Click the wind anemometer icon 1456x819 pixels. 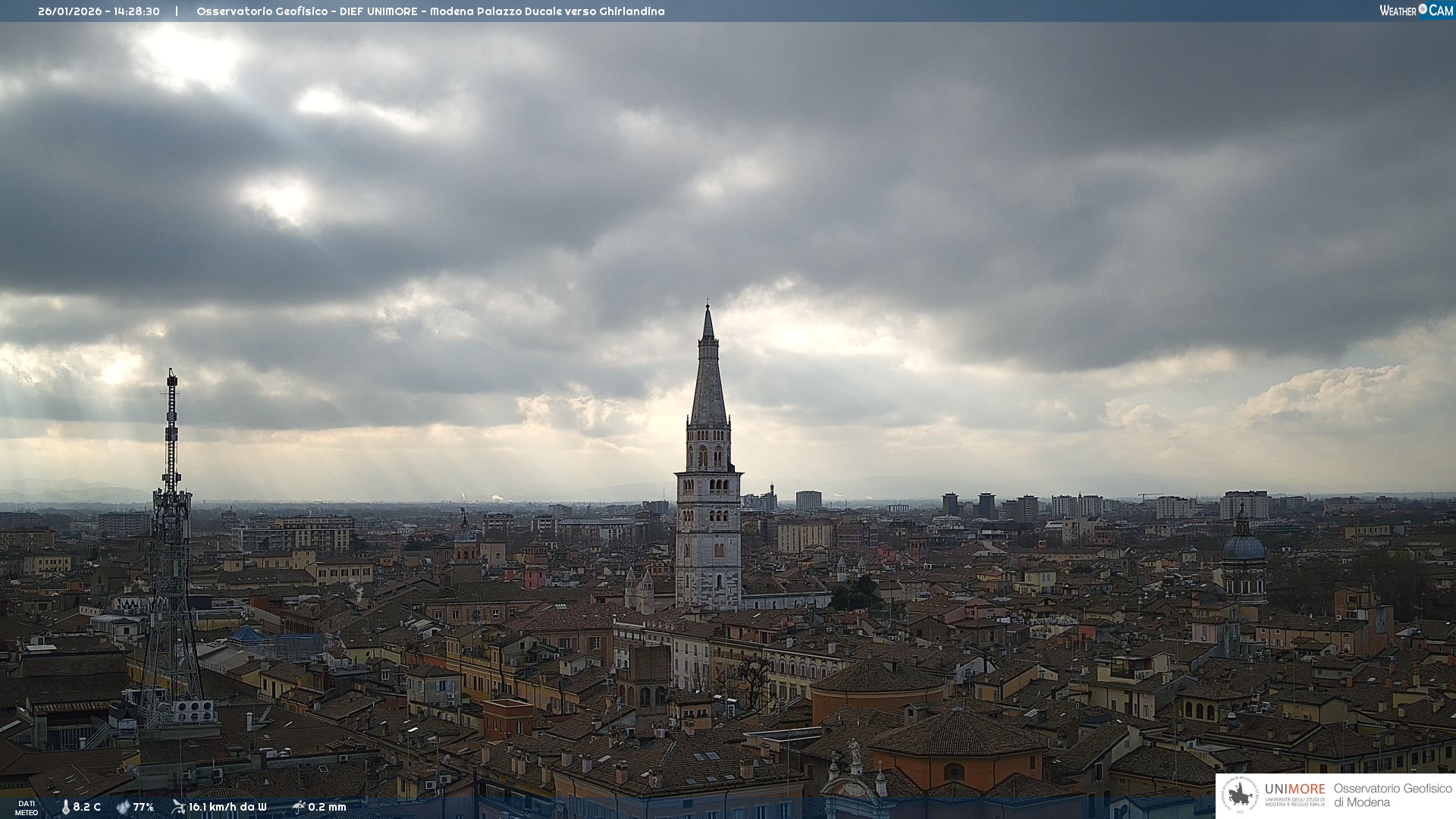pyautogui.click(x=178, y=807)
